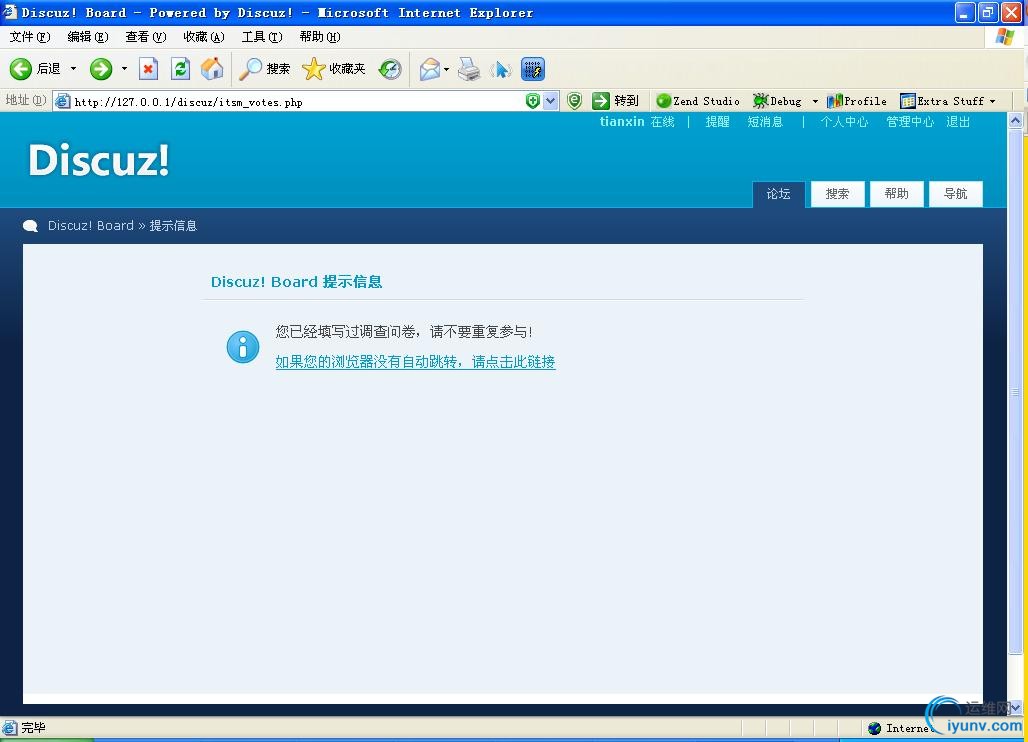Open the 工具 (Tools) menu
Viewport: 1028px width, 742px height.
pyautogui.click(x=262, y=37)
